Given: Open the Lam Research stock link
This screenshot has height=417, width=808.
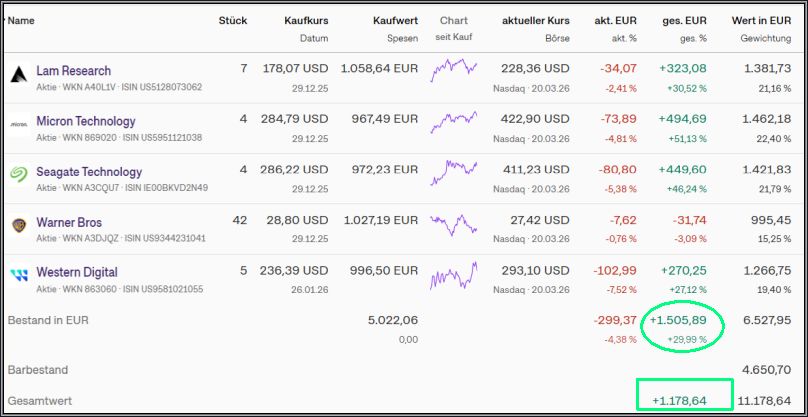Looking at the screenshot, I should [x=73, y=71].
